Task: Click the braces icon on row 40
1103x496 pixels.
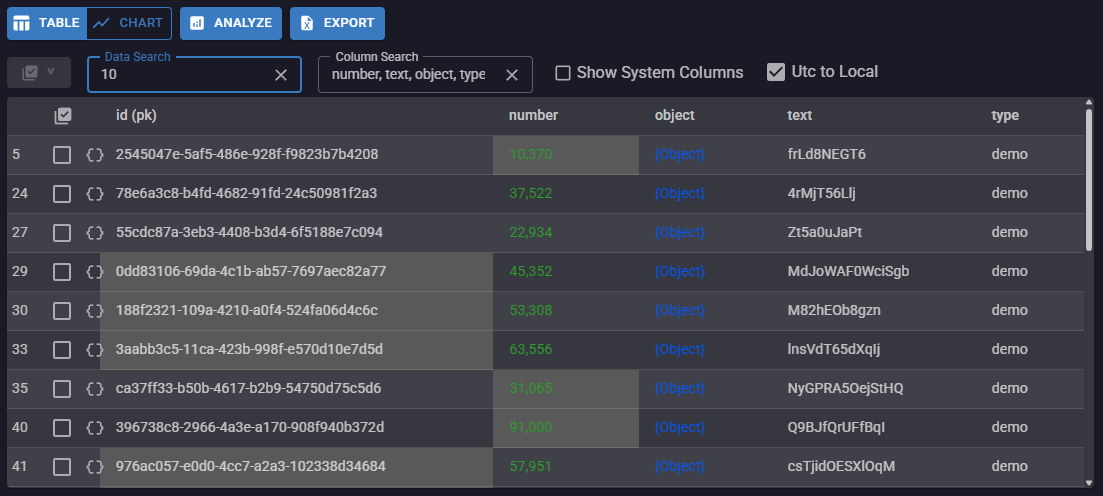Action: click(95, 428)
